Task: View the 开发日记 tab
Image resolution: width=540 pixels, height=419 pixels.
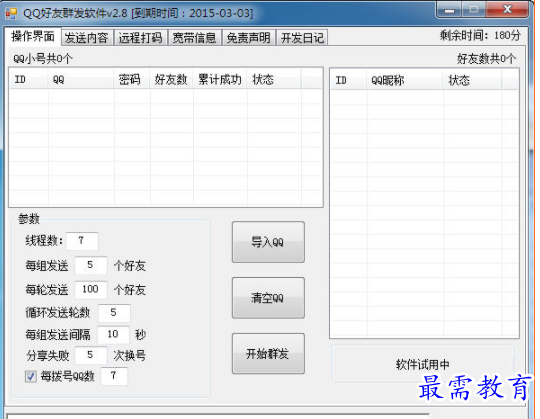Action: pyautogui.click(x=302, y=38)
